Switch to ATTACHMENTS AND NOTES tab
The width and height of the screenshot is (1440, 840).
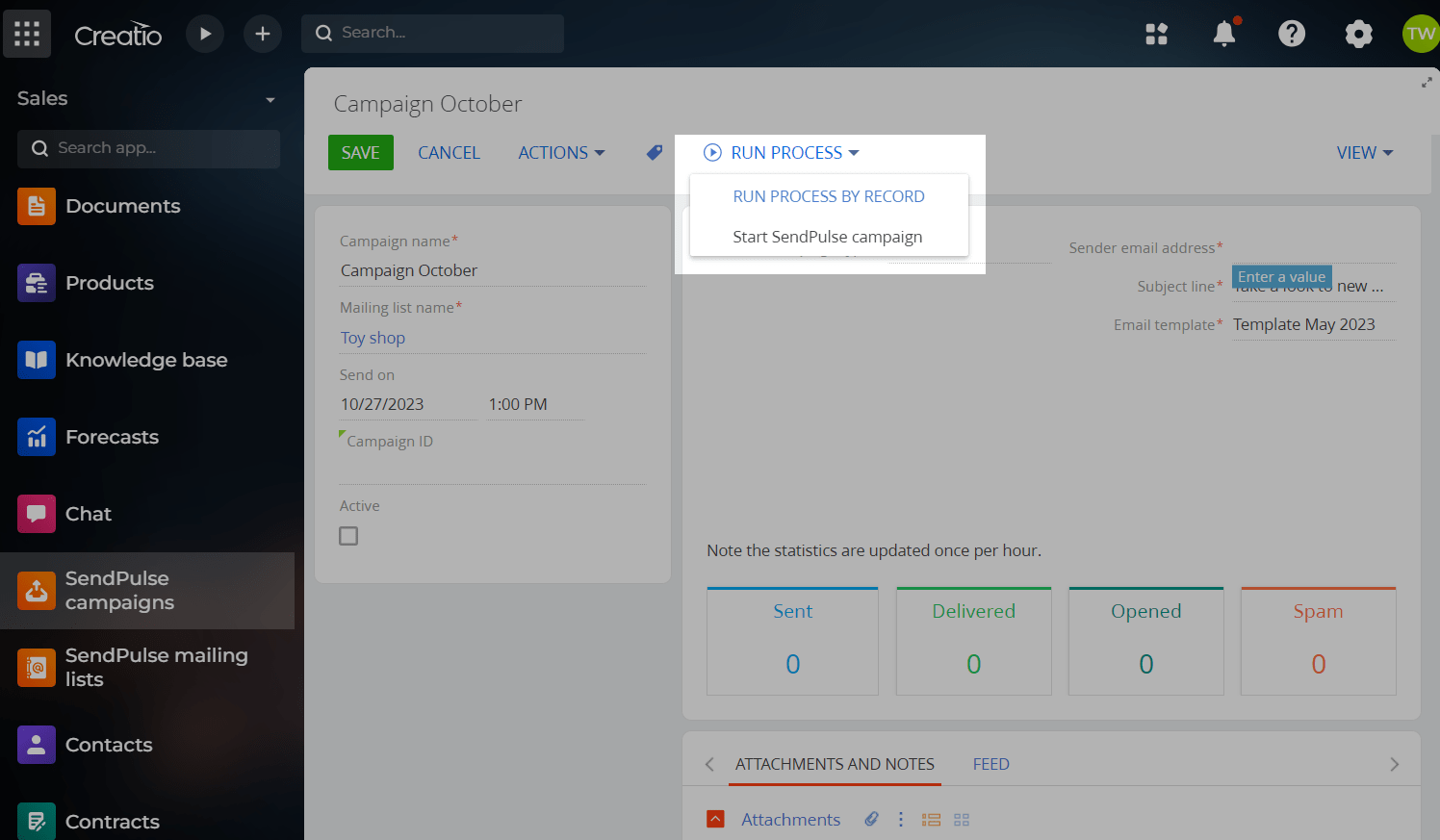(835, 764)
